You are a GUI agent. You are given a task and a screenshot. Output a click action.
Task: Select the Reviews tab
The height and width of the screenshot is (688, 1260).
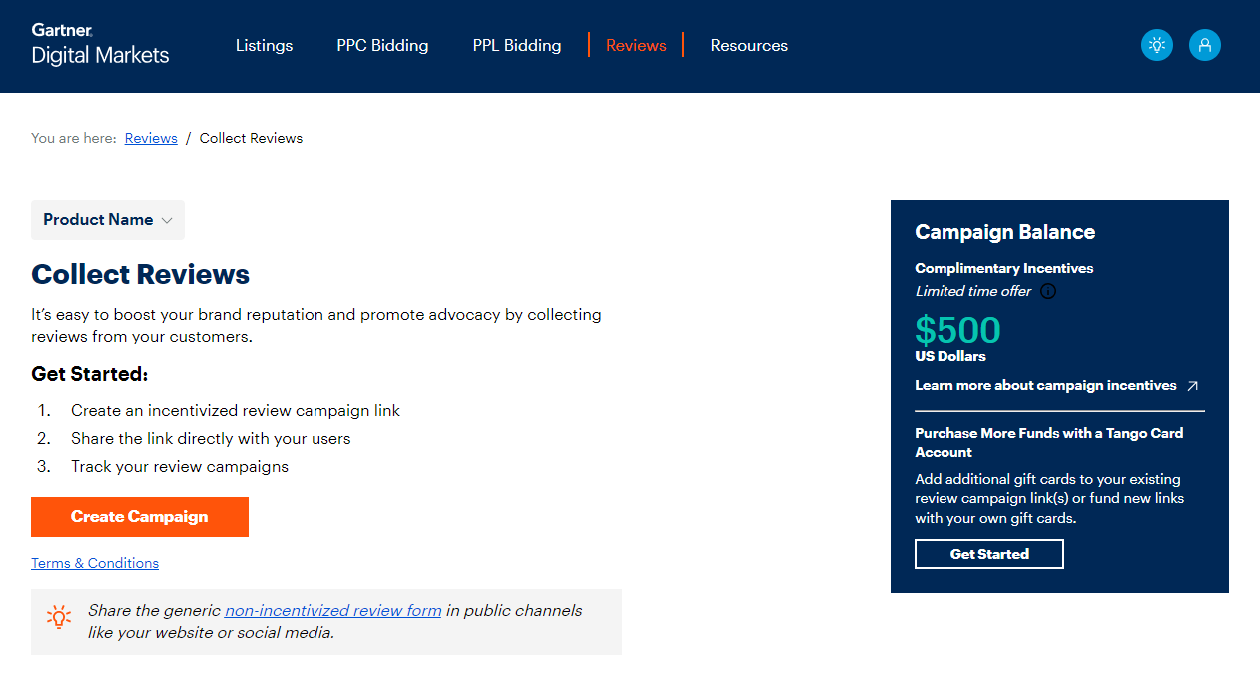[636, 45]
